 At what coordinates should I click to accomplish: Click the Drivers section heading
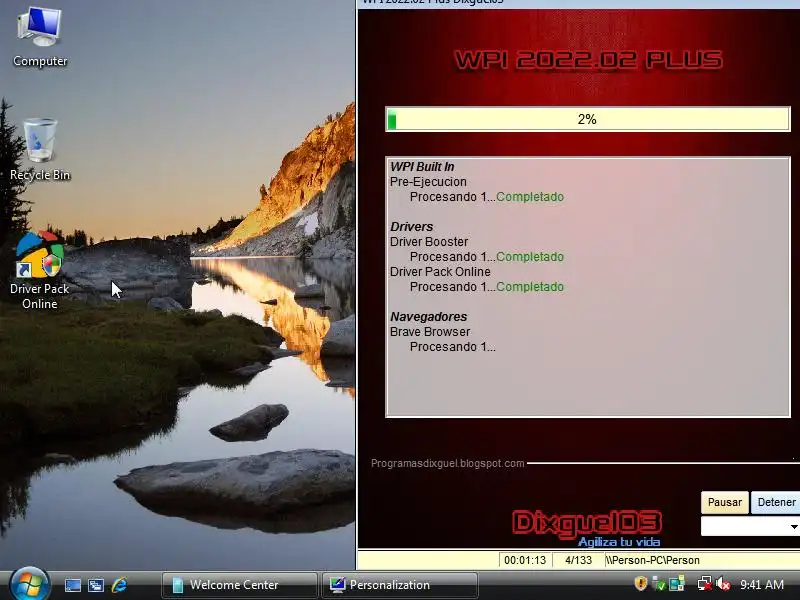[411, 227]
